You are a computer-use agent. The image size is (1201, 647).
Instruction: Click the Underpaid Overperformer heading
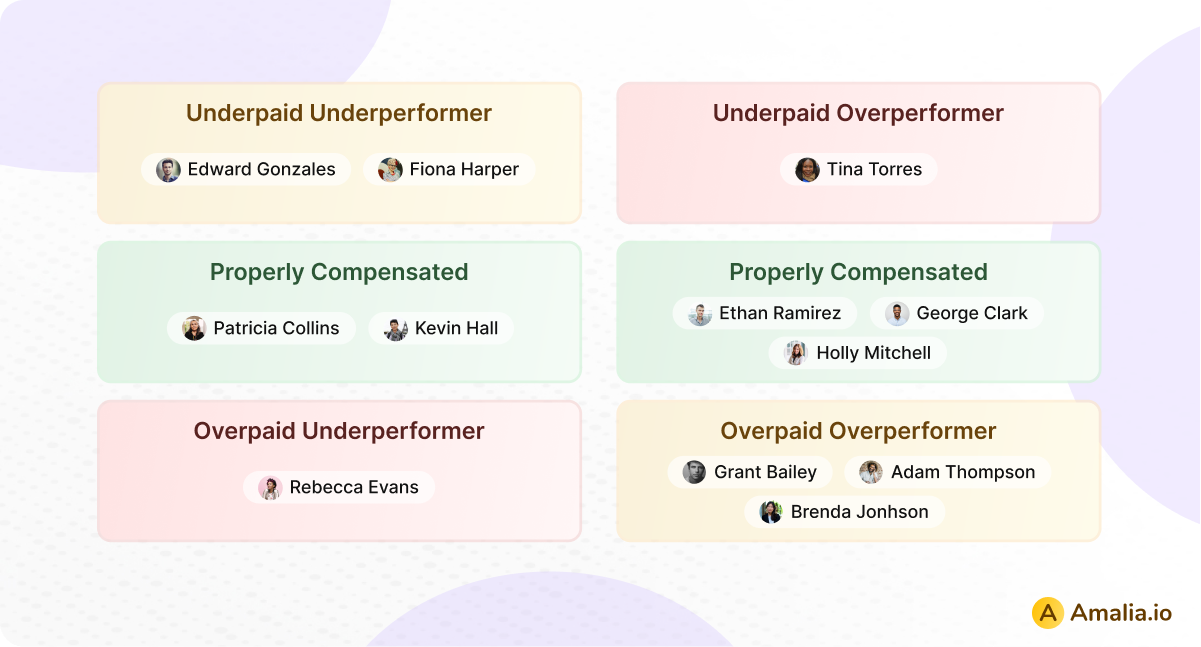tap(858, 113)
